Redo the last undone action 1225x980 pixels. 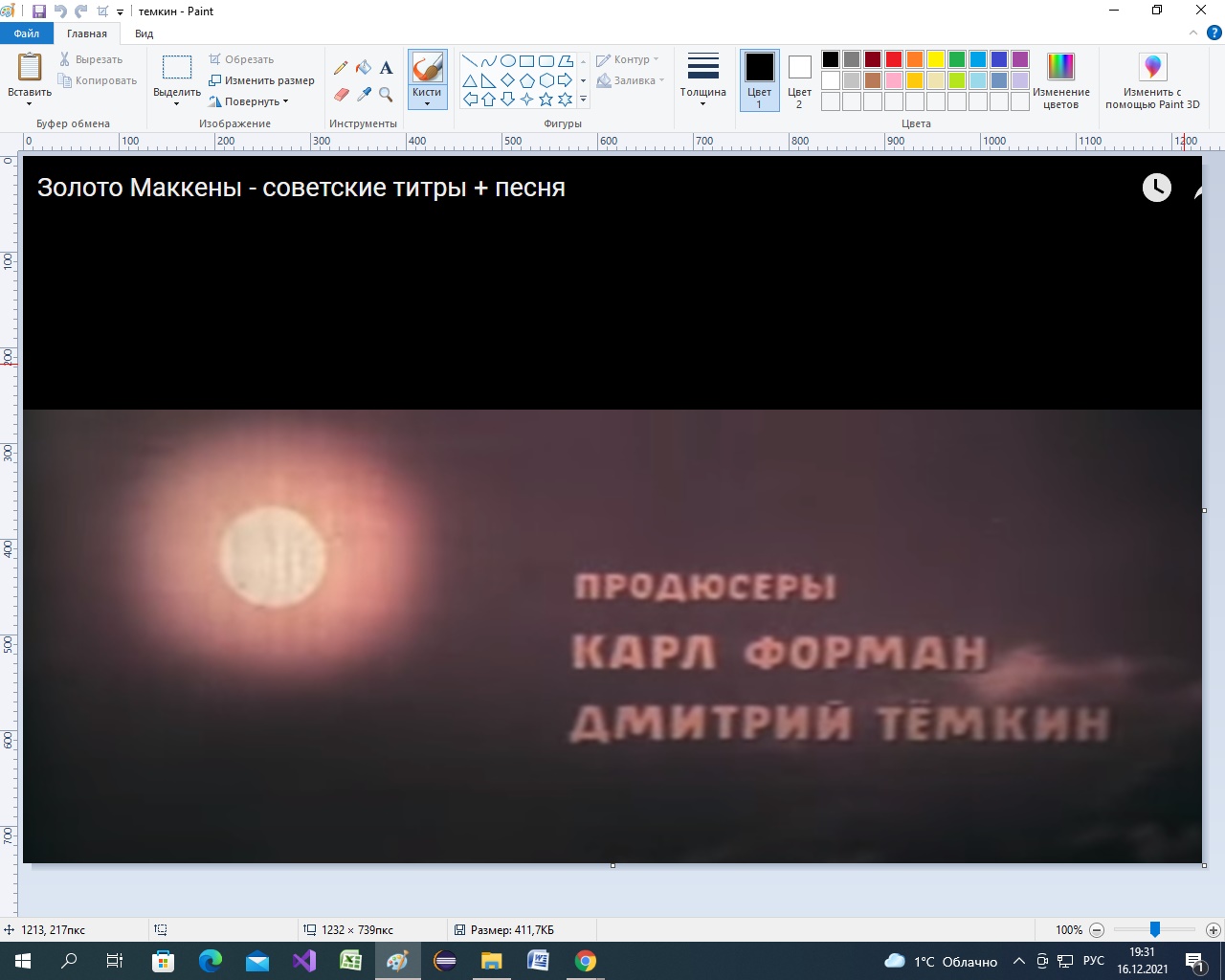81,11
